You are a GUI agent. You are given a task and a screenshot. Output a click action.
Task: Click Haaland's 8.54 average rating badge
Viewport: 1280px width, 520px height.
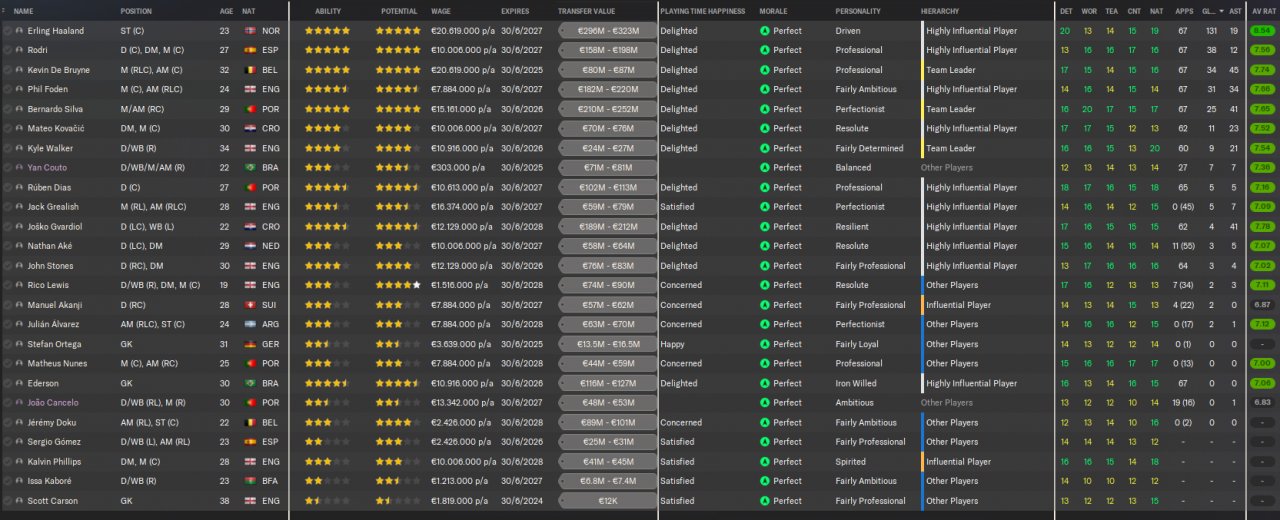(x=1262, y=31)
